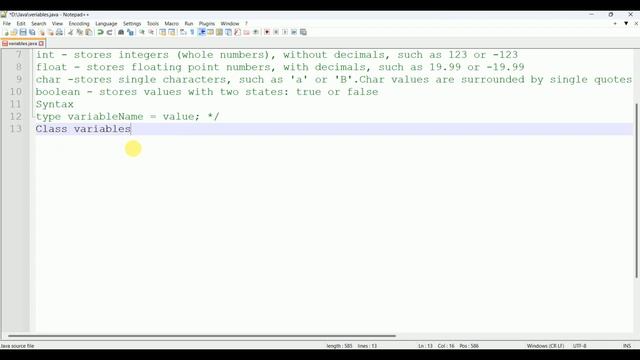This screenshot has height=360, width=640.
Task: Print the document using toolbar icon
Action: pos(59,32)
